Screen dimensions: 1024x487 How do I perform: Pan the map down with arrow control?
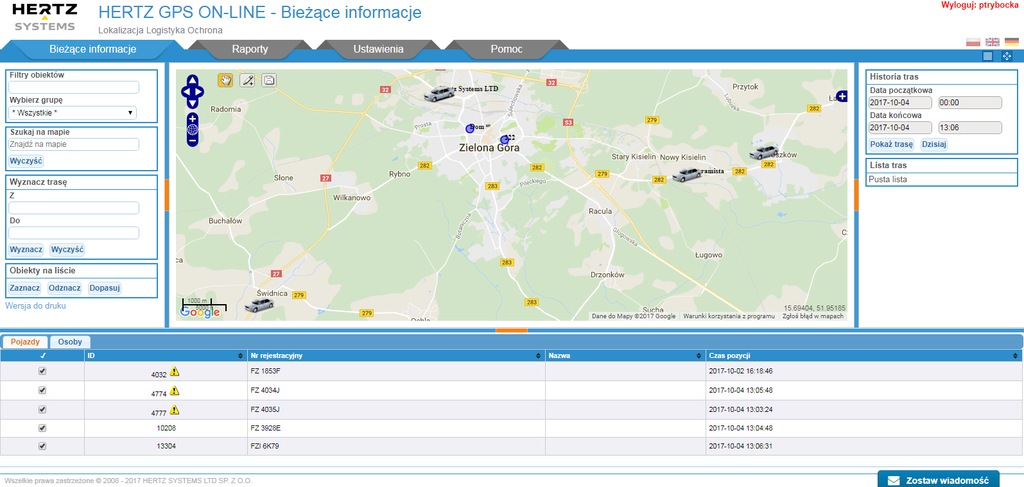pyautogui.click(x=192, y=103)
